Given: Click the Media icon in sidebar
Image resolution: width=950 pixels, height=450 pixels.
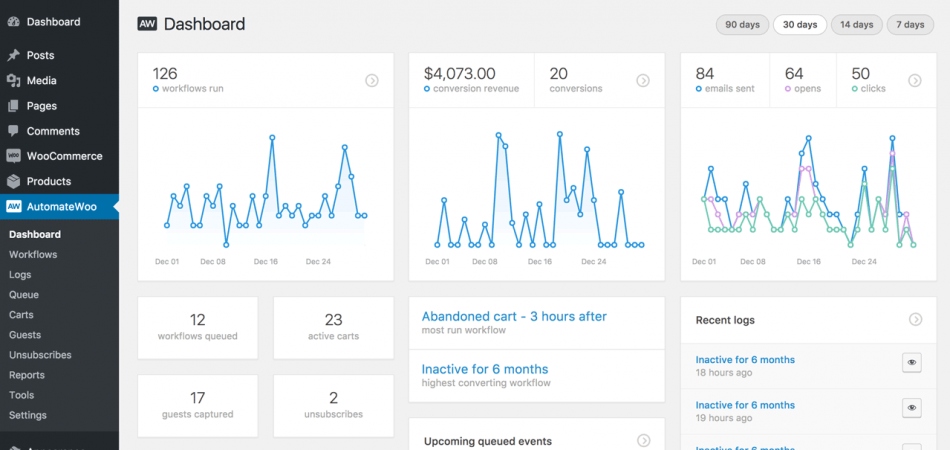Looking at the screenshot, I should tap(13, 81).
